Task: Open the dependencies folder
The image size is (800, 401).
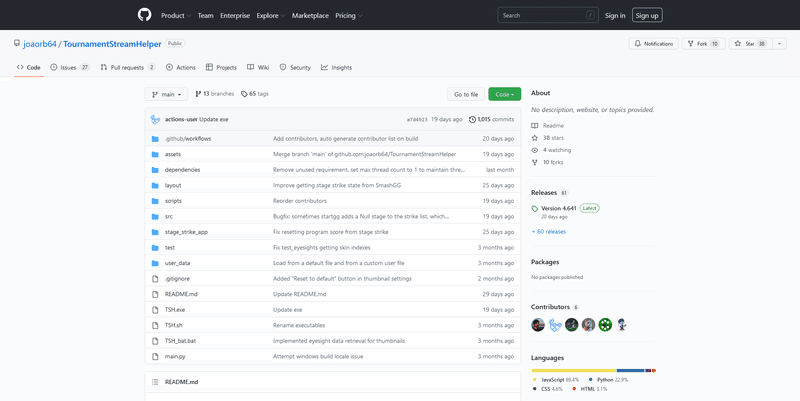Action: tap(182, 170)
